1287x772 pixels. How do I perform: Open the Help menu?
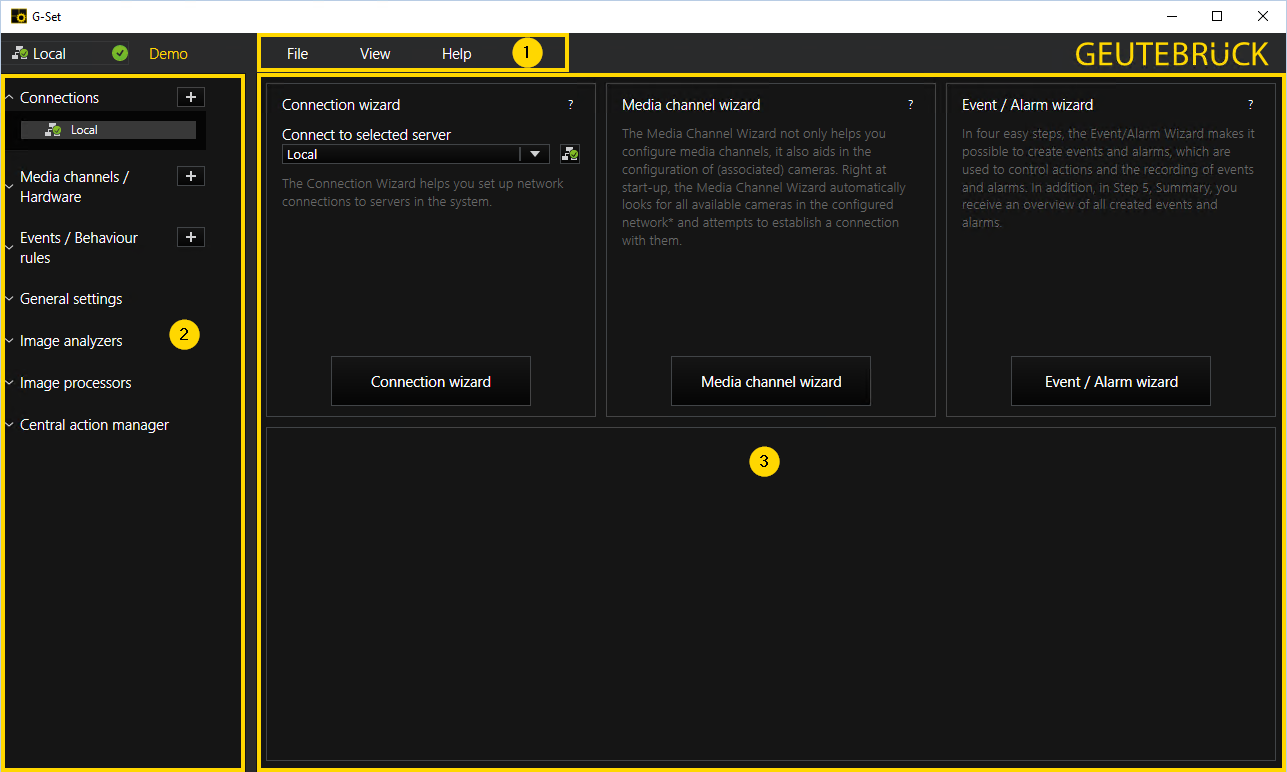[456, 54]
